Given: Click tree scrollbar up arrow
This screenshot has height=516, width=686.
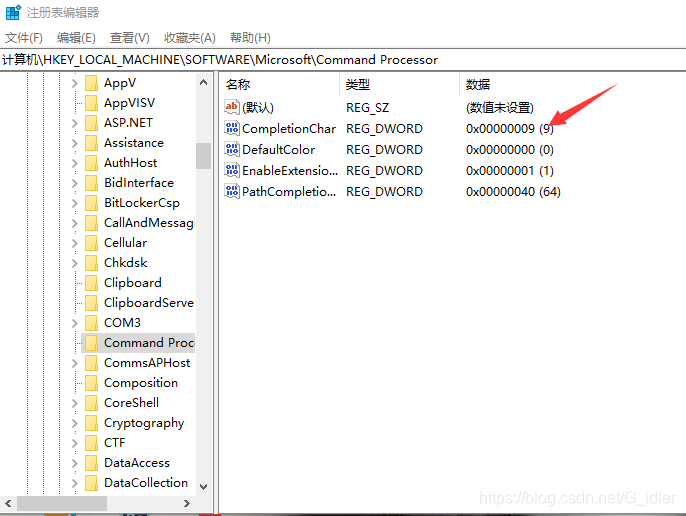Looking at the screenshot, I should click(203, 82).
